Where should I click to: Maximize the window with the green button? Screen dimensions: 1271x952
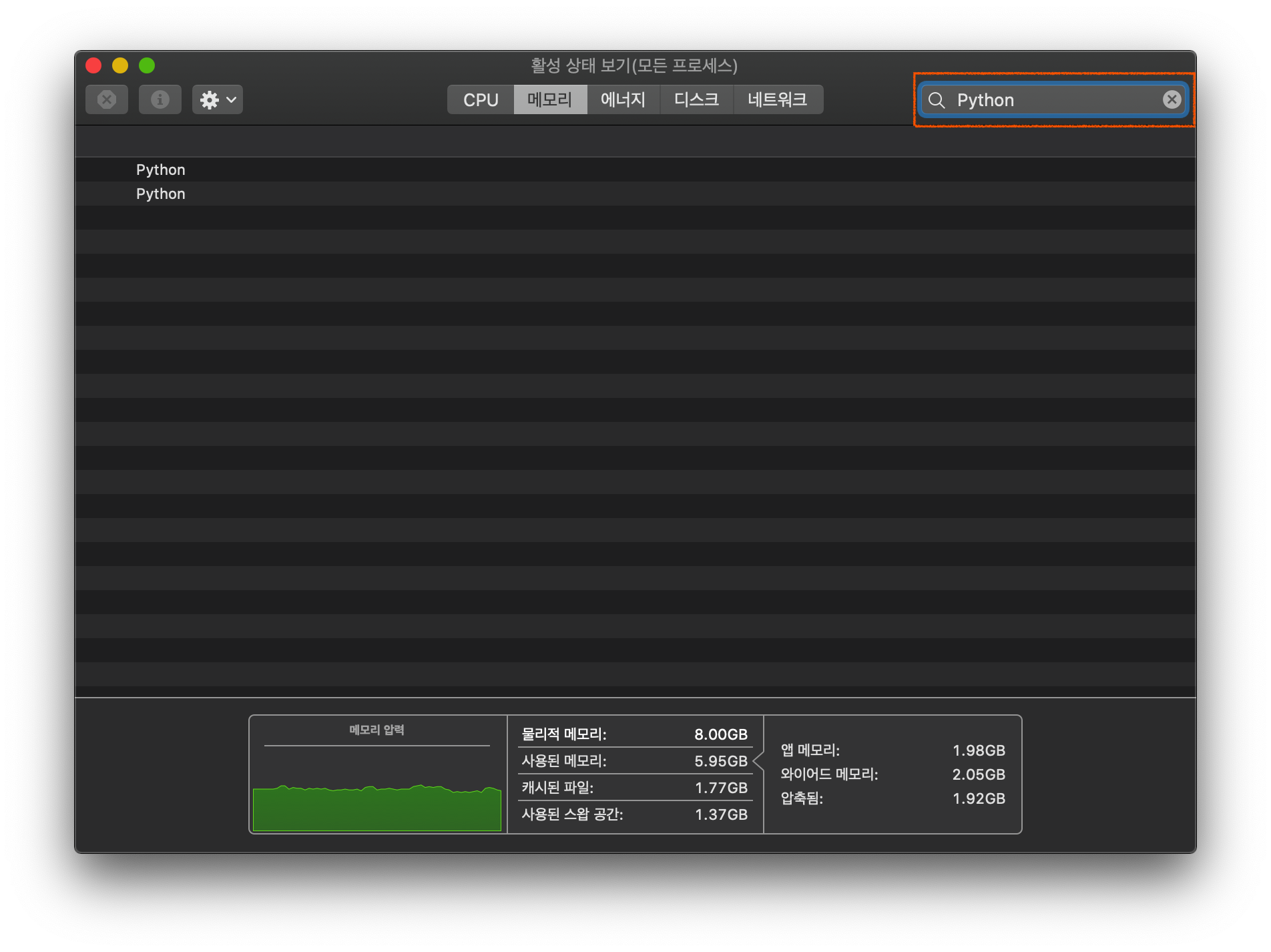click(x=147, y=65)
